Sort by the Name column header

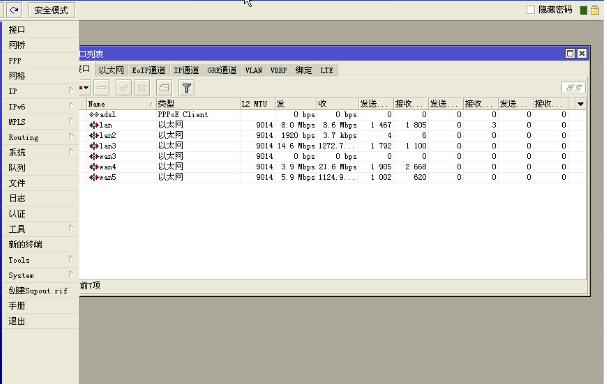click(121, 104)
